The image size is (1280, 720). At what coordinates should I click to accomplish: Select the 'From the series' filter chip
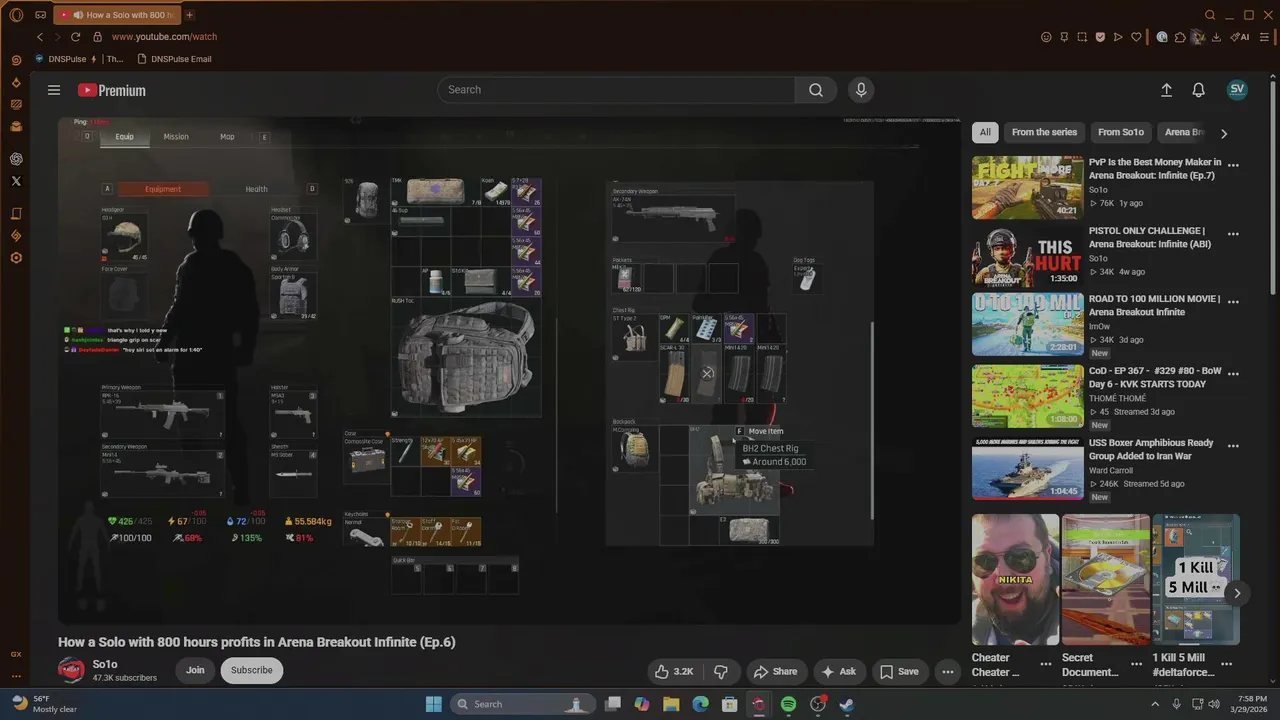pos(1044,132)
